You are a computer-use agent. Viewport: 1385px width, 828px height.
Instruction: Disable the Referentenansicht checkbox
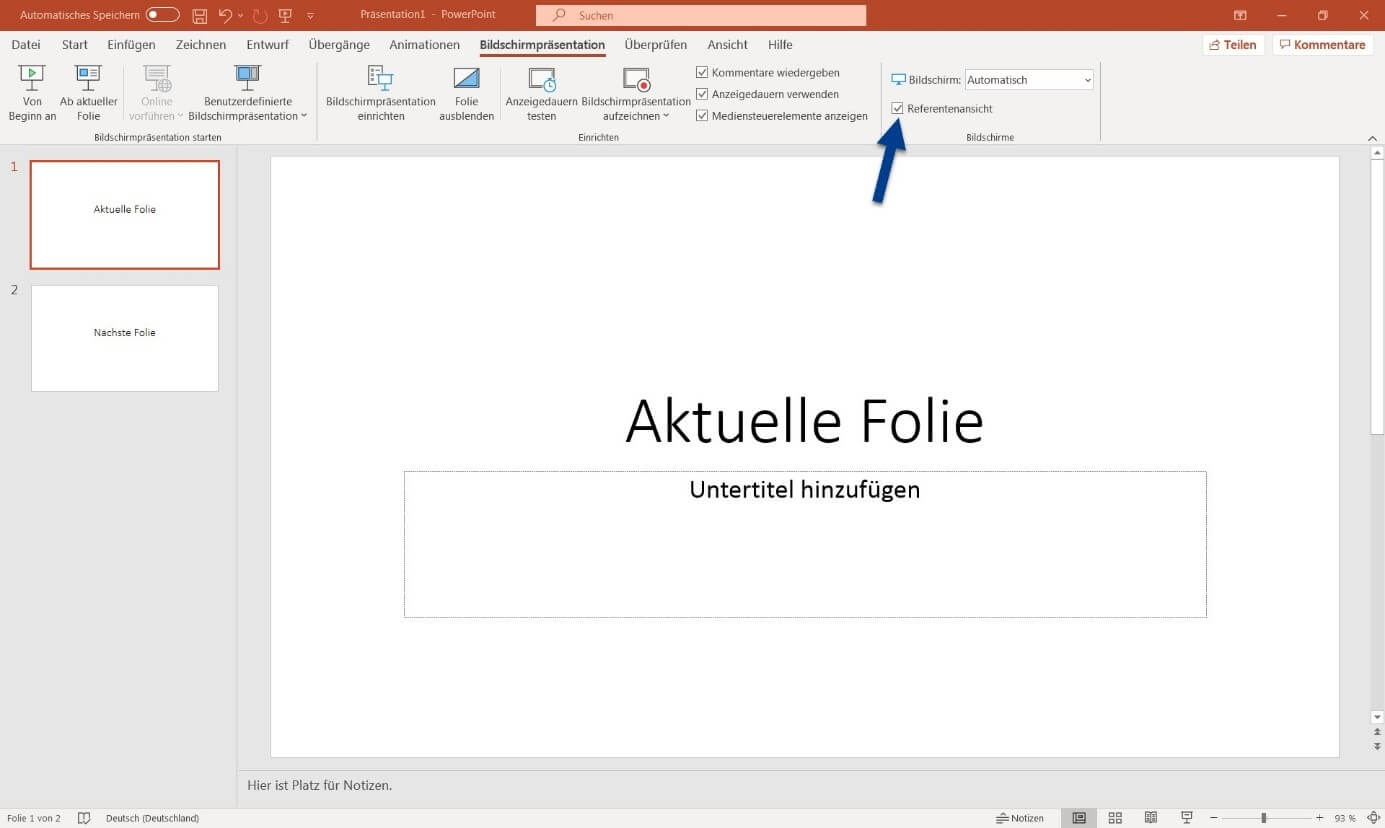pyautogui.click(x=897, y=108)
